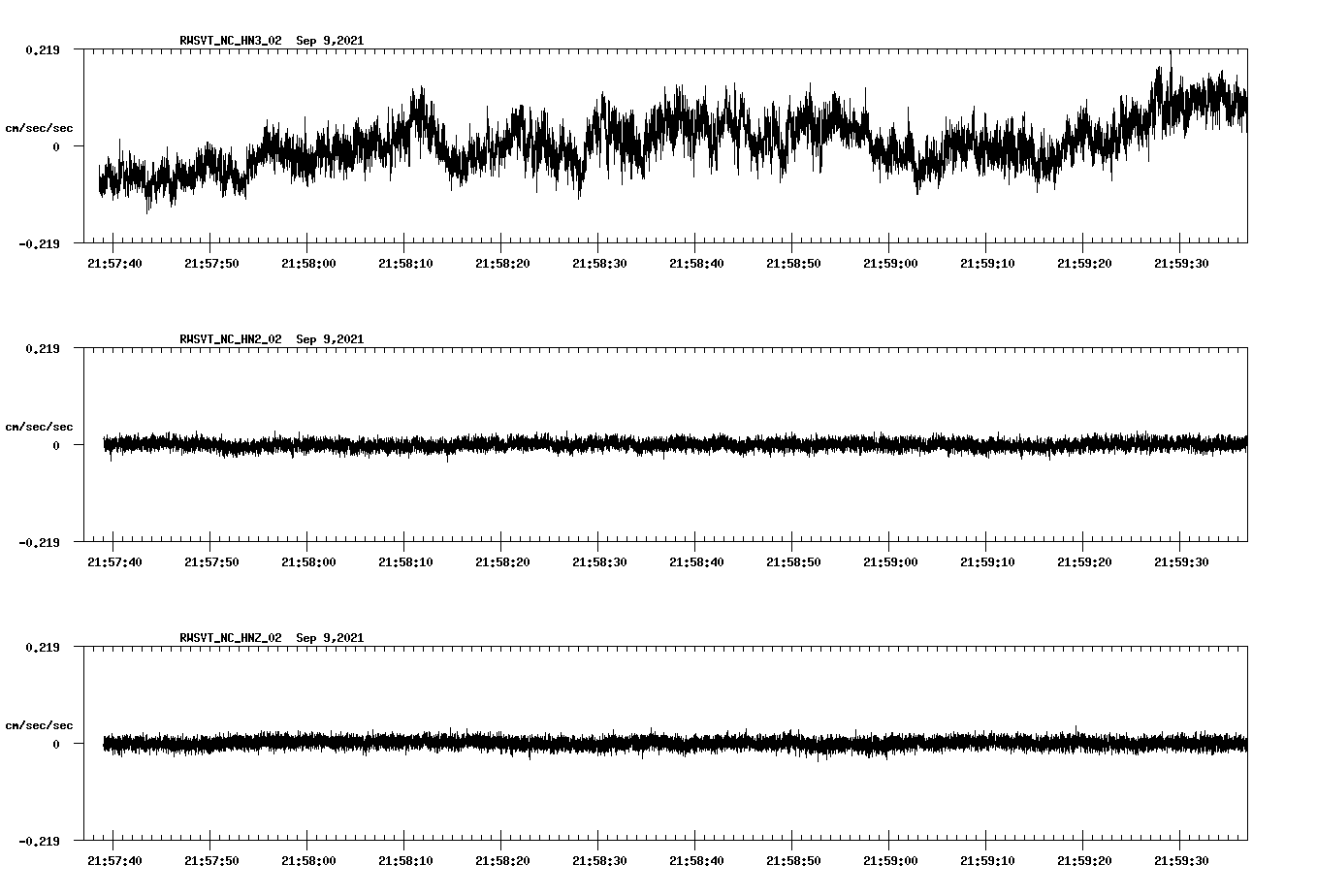Click 21:57:40 time label under HN2 plot
The width and height of the screenshot is (1317, 896).
(x=114, y=562)
